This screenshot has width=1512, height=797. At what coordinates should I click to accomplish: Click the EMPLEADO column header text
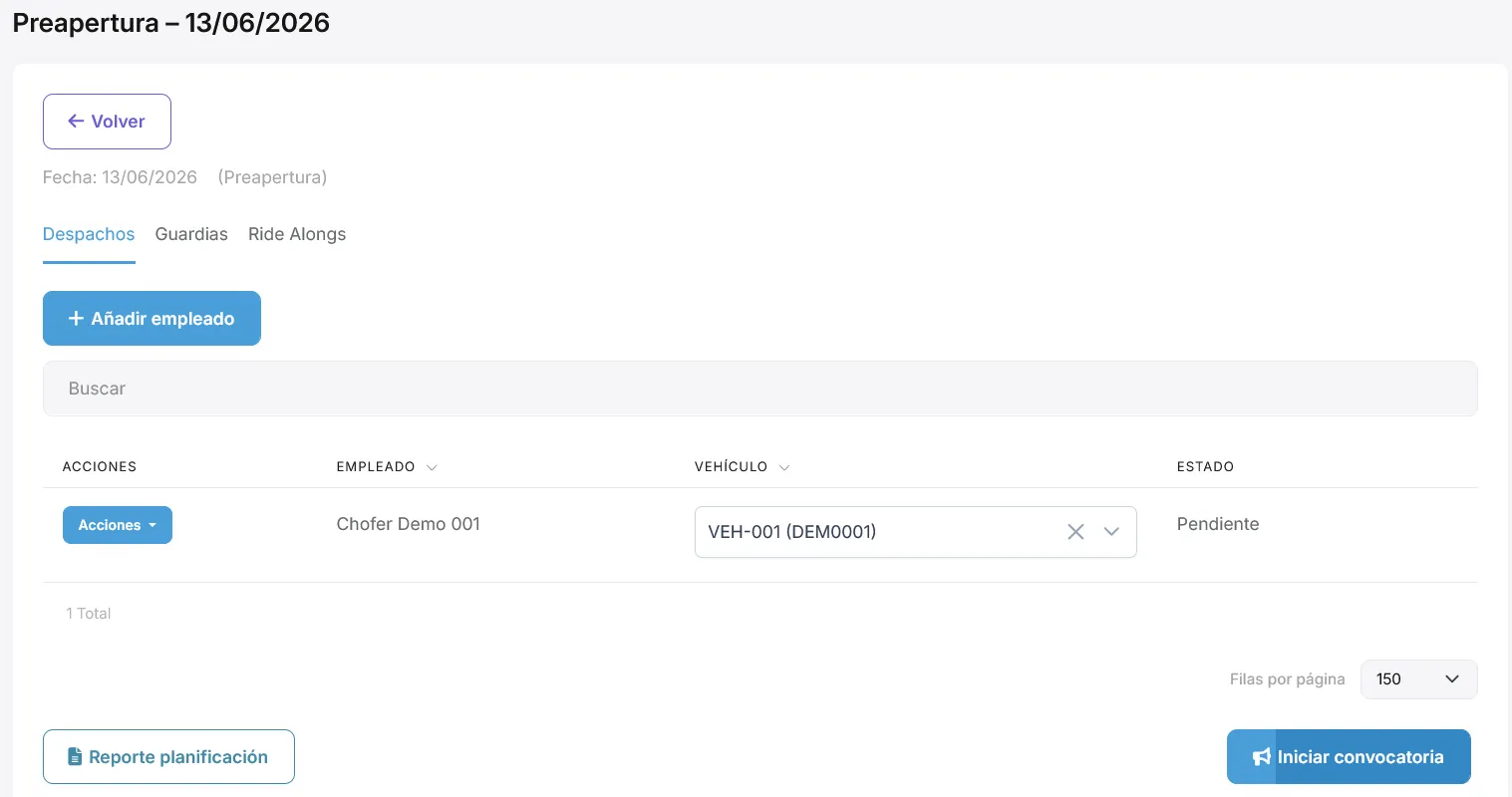pyautogui.click(x=376, y=466)
